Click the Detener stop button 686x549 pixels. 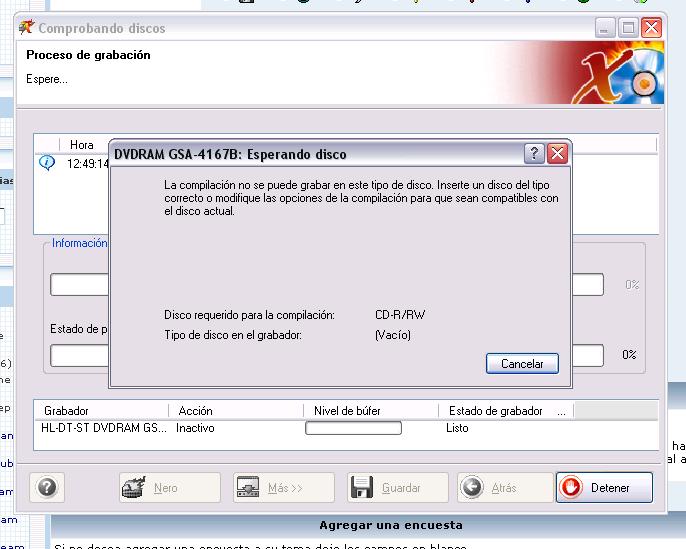[x=604, y=487]
